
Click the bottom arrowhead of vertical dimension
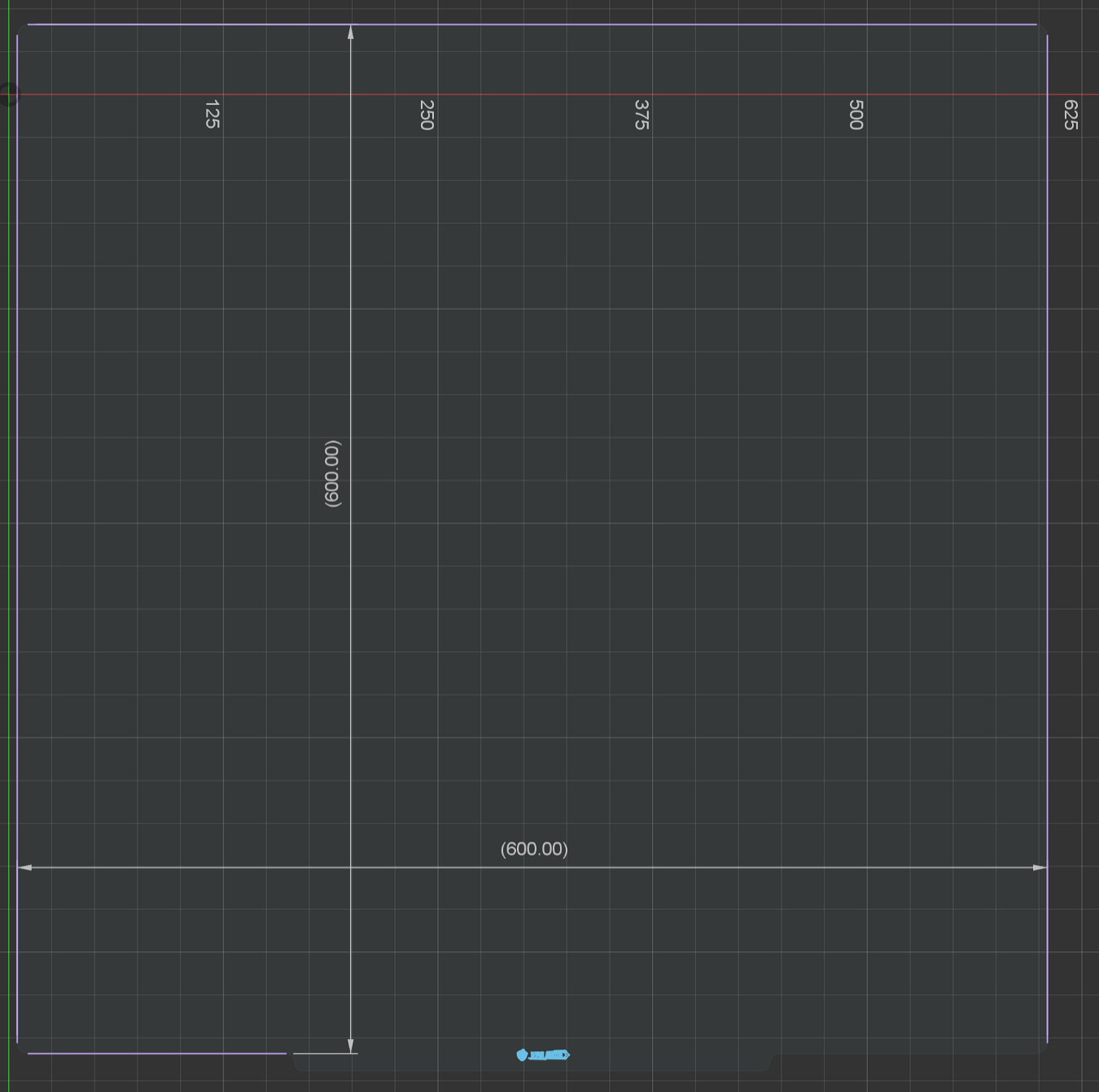coord(351,1046)
